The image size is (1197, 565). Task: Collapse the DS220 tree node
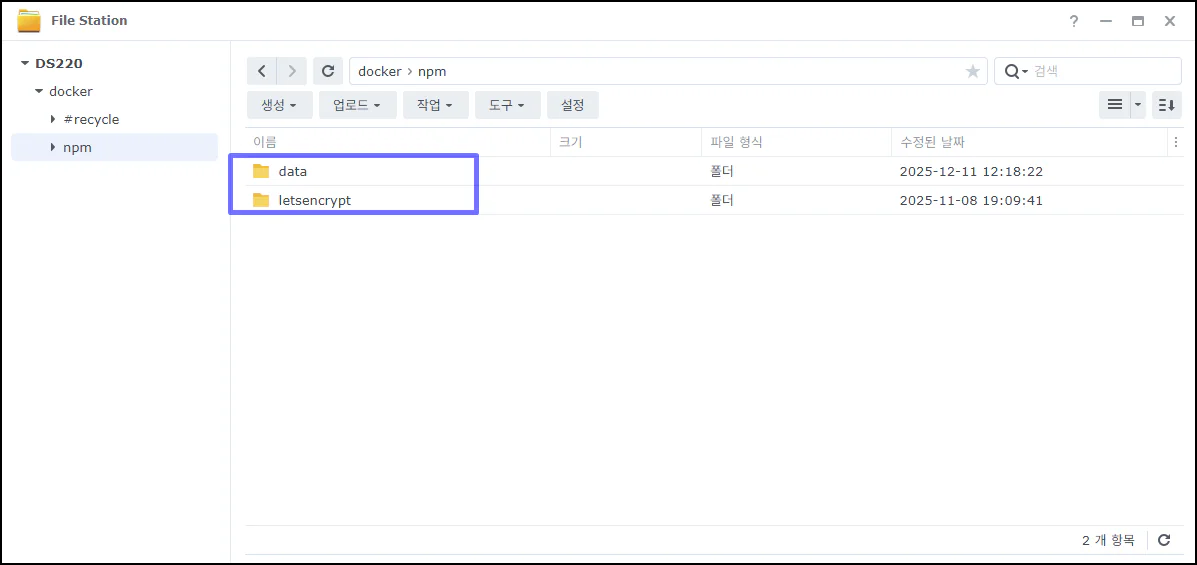pos(25,64)
